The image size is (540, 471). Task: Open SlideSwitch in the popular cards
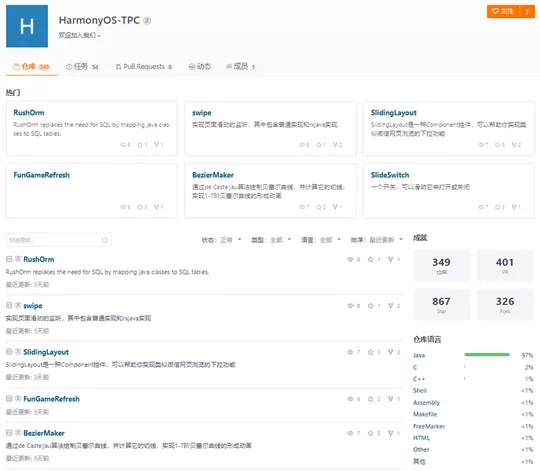click(x=390, y=175)
